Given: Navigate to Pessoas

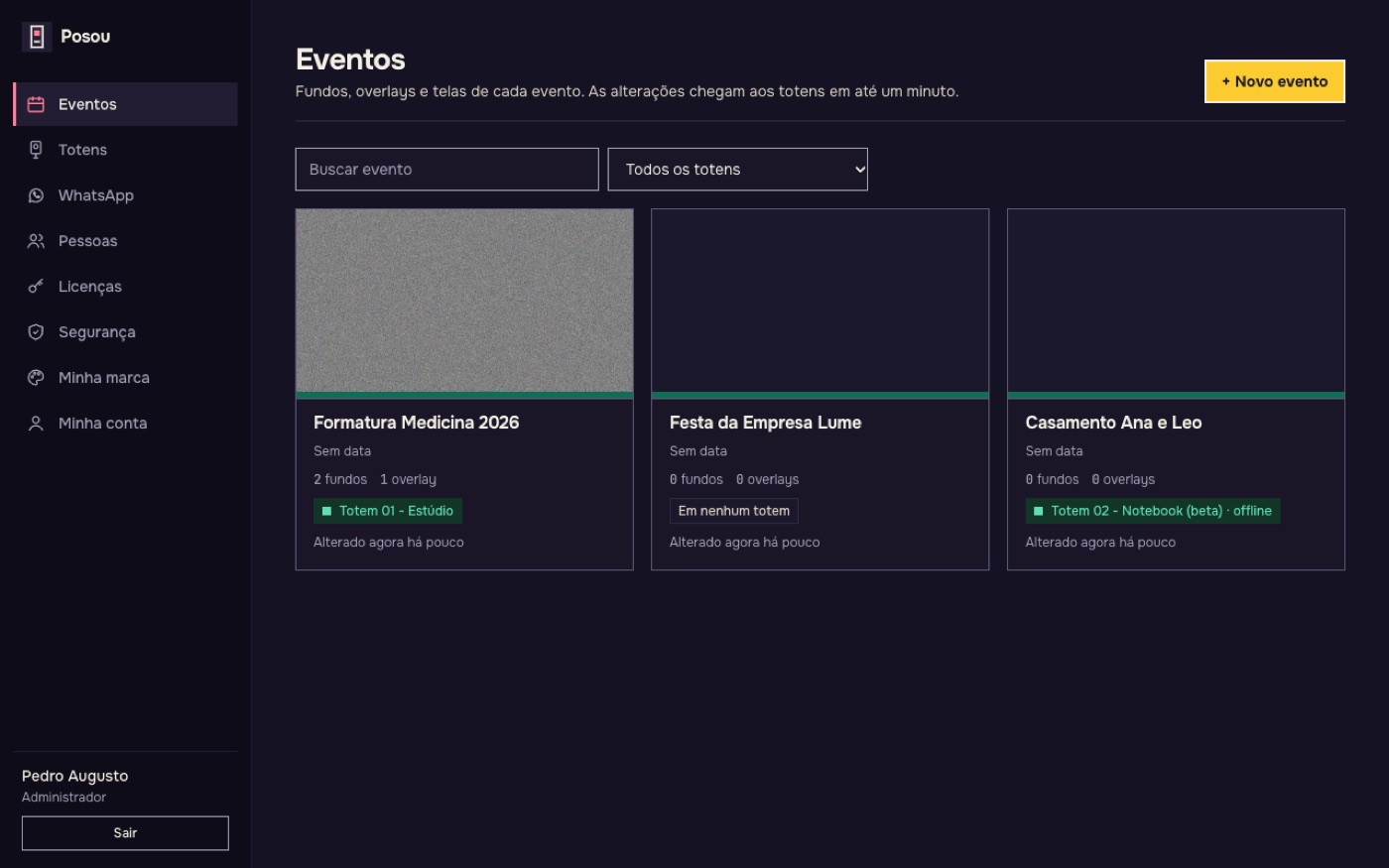Looking at the screenshot, I should click(x=125, y=241).
